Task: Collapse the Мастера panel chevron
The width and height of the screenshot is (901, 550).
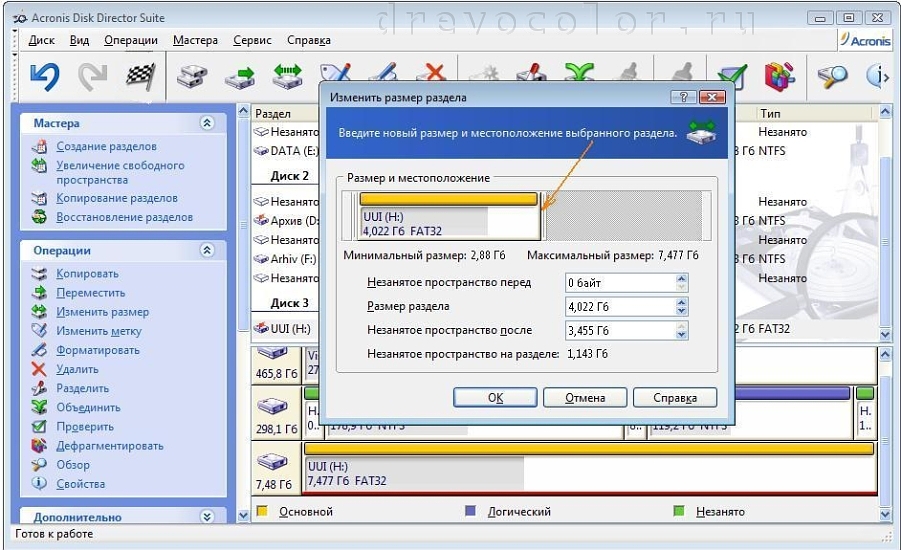Action: tap(207, 123)
